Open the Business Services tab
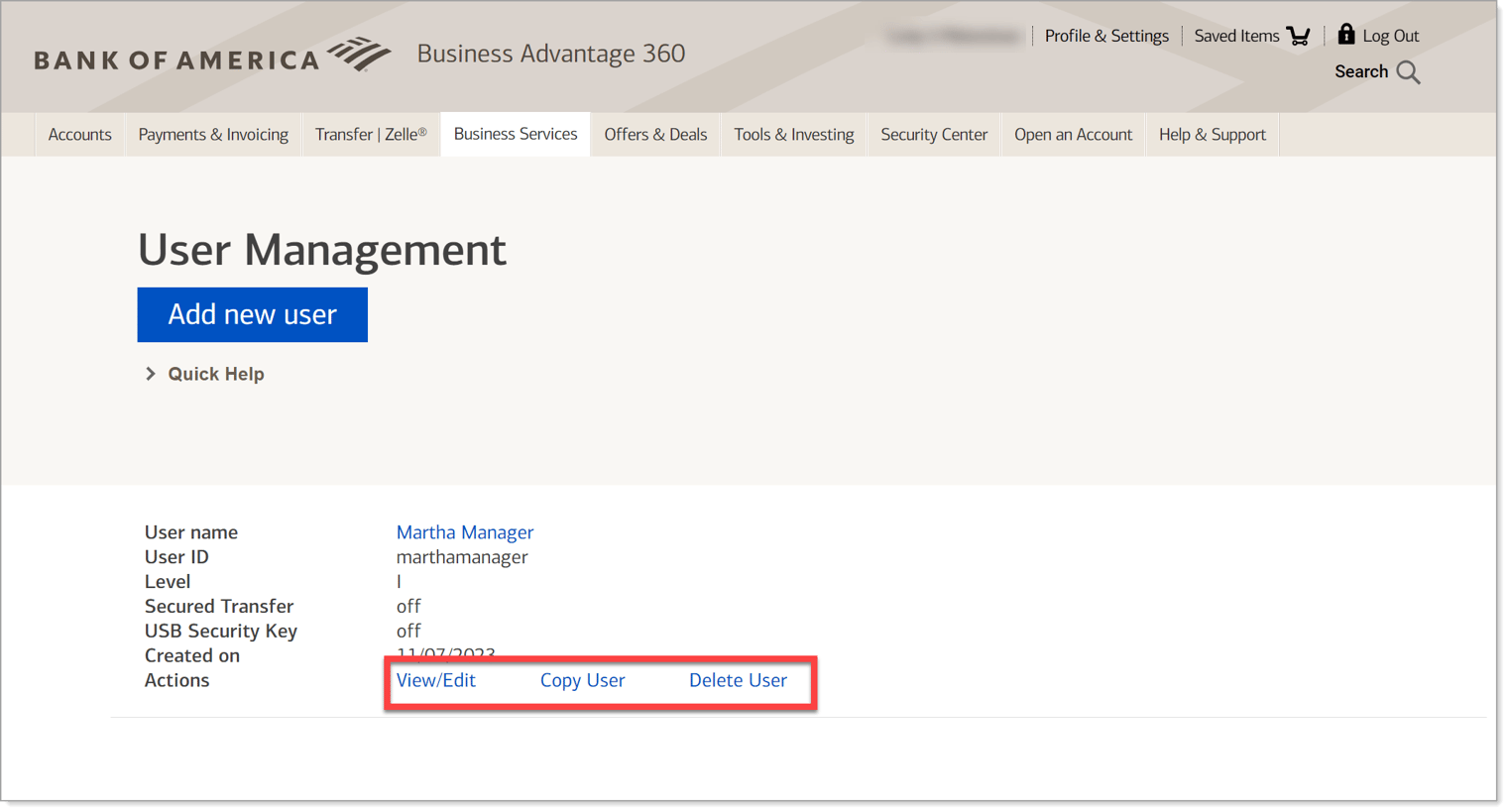Screen dimensions: 1508x812 coord(515,134)
